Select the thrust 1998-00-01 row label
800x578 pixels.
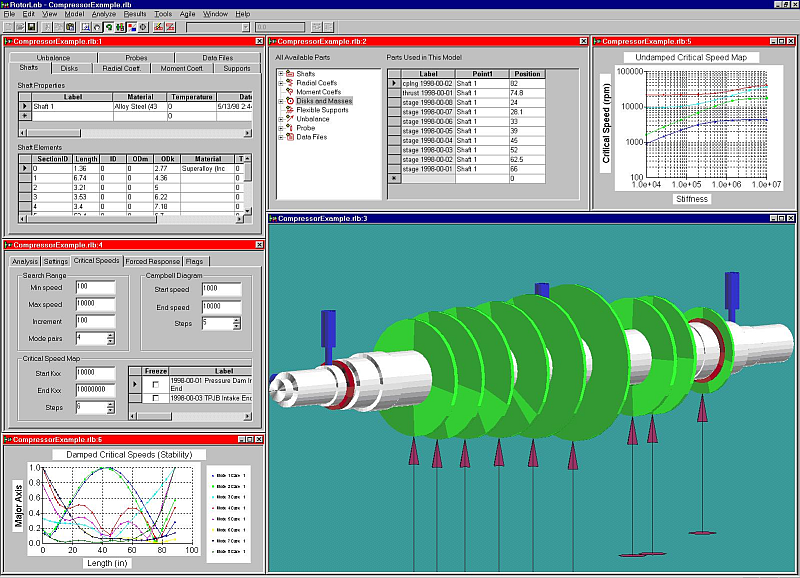tap(428, 93)
